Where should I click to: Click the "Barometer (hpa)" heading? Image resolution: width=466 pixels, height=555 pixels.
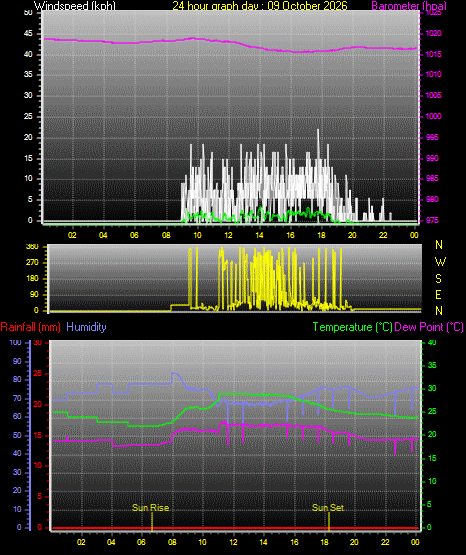(x=409, y=6)
